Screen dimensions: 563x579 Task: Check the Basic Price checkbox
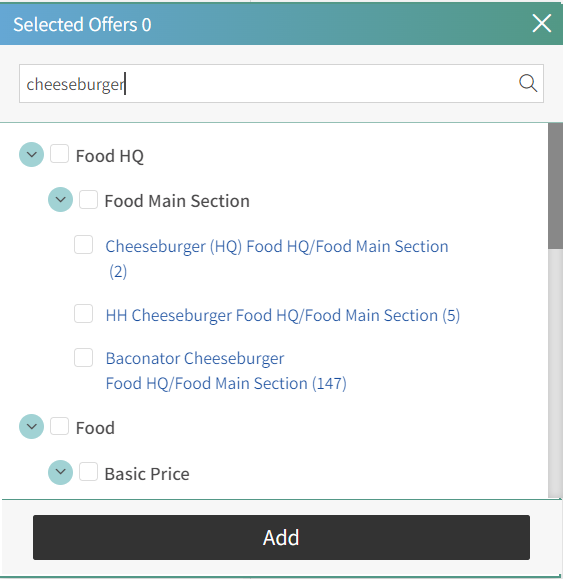89,472
